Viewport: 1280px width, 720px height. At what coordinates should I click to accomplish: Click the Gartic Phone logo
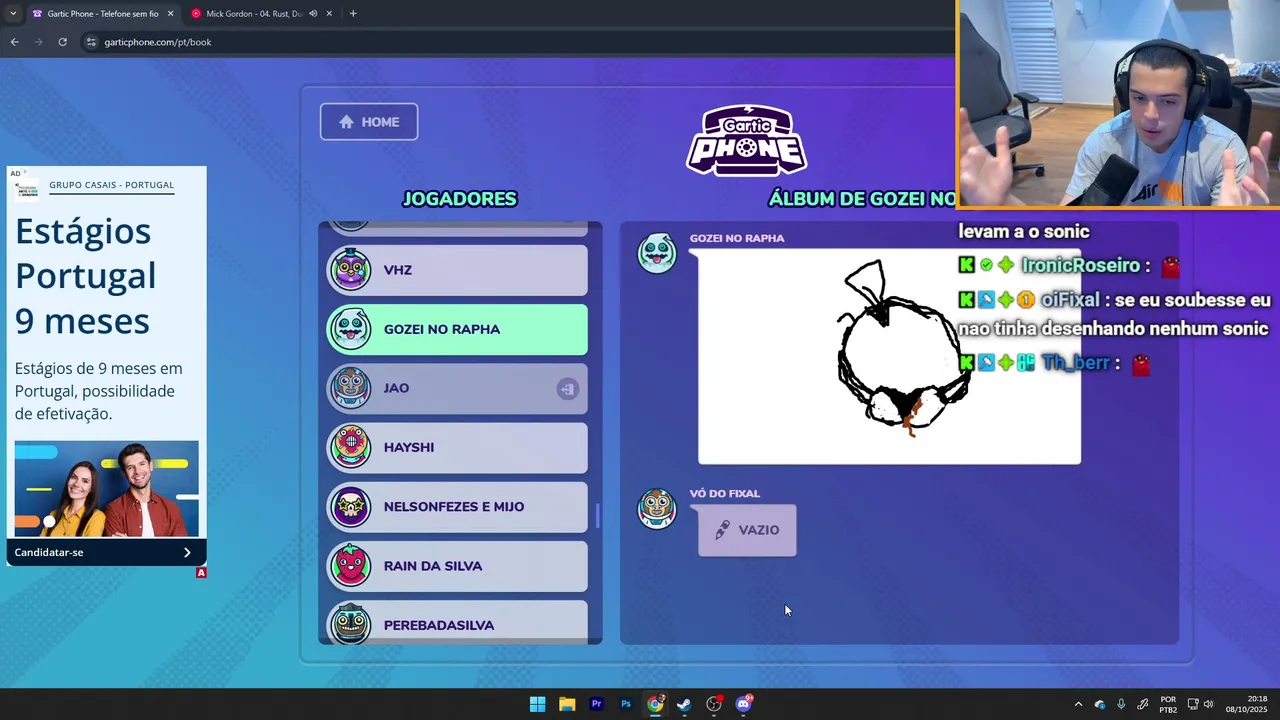[x=747, y=140]
